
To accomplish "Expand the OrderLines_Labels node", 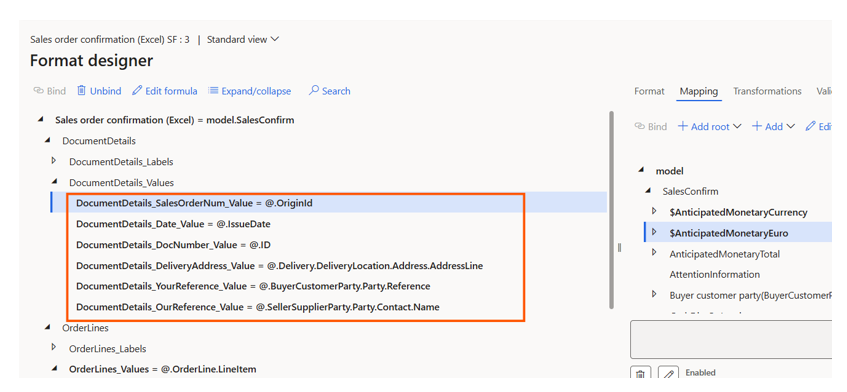I will tap(53, 348).
